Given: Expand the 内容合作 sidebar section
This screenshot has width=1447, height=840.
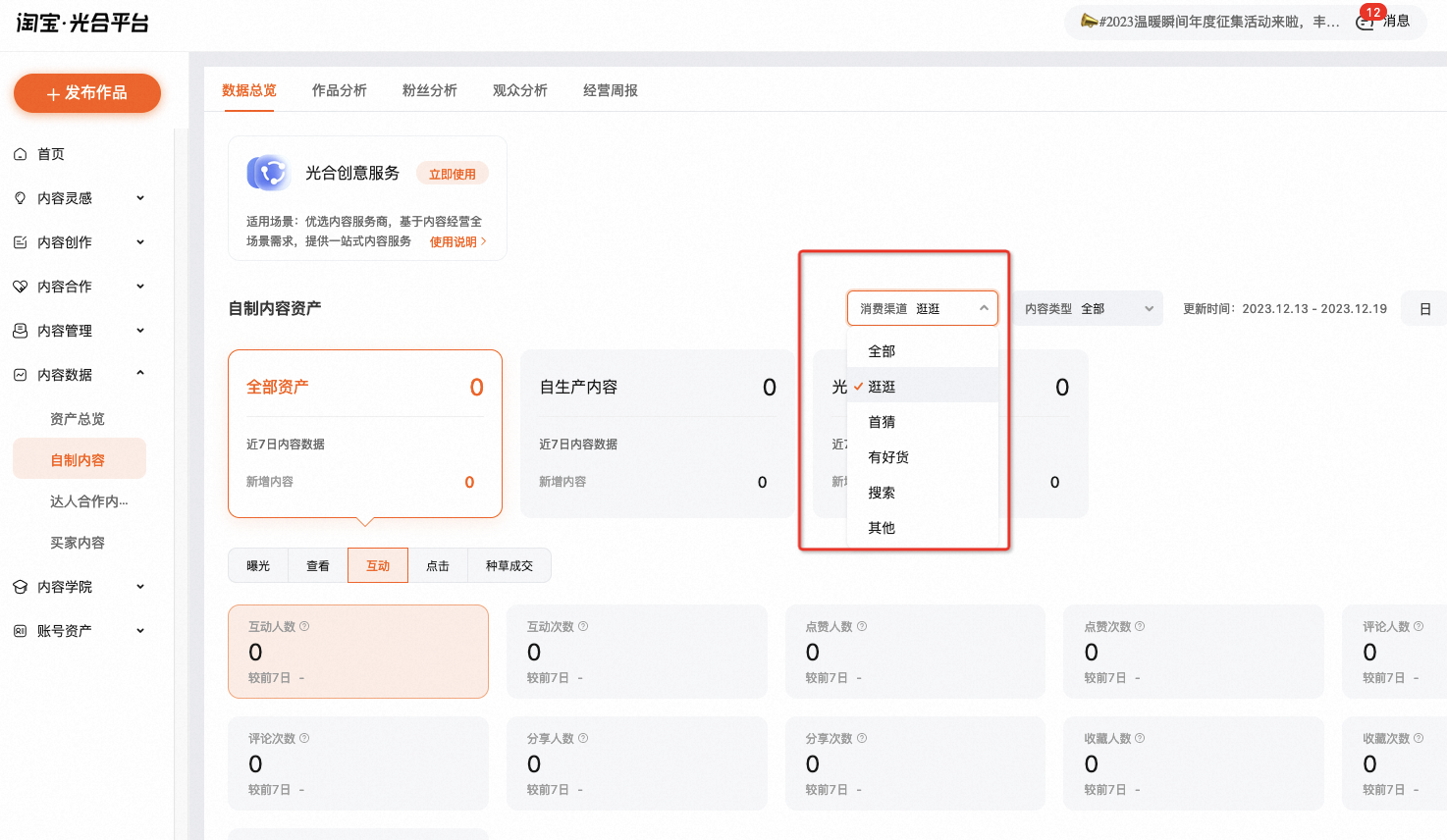Looking at the screenshot, I should [x=140, y=287].
